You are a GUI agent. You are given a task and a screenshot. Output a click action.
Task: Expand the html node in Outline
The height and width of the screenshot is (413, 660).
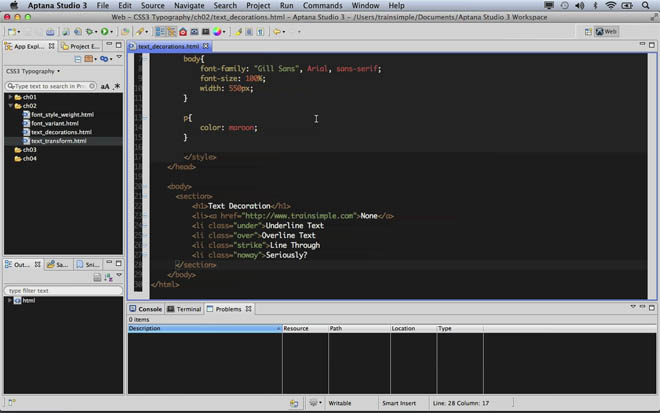(10, 300)
